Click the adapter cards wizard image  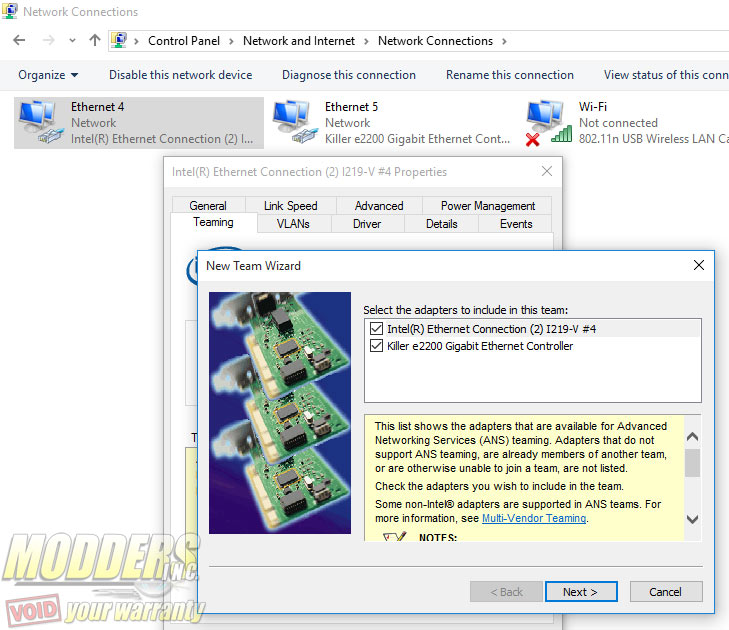pyautogui.click(x=280, y=413)
